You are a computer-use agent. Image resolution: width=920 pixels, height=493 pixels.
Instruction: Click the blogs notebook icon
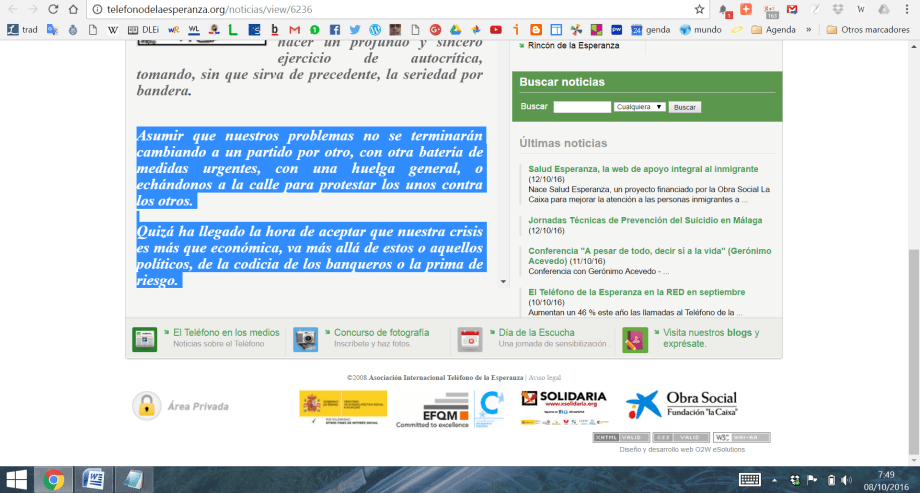pos(635,339)
